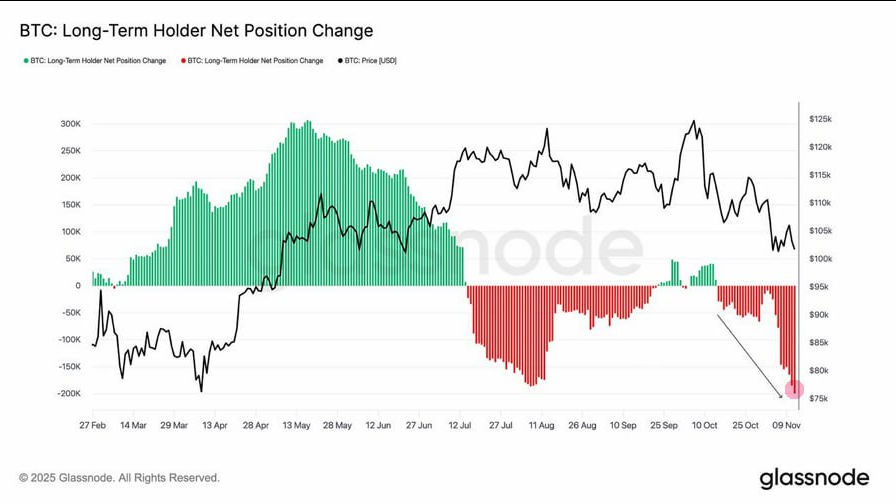This screenshot has width=896, height=504.
Task: Click the -200K label on left axis
Action: [68, 393]
